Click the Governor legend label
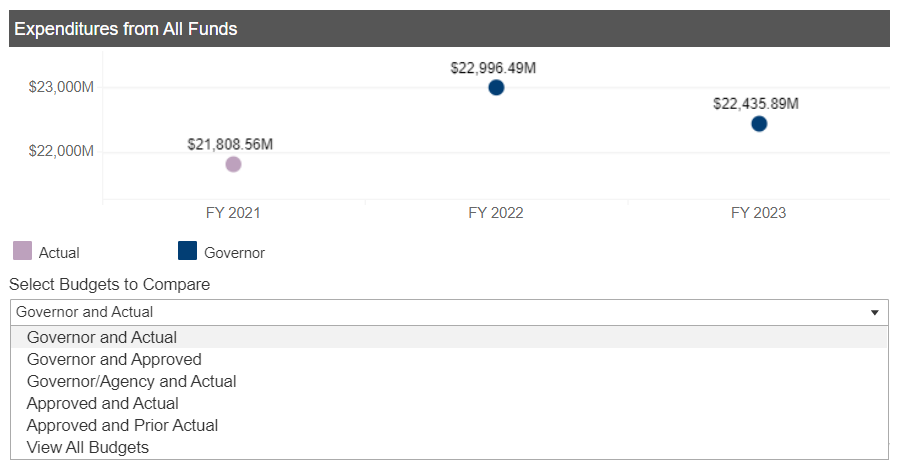The height and width of the screenshot is (460, 898). click(234, 253)
